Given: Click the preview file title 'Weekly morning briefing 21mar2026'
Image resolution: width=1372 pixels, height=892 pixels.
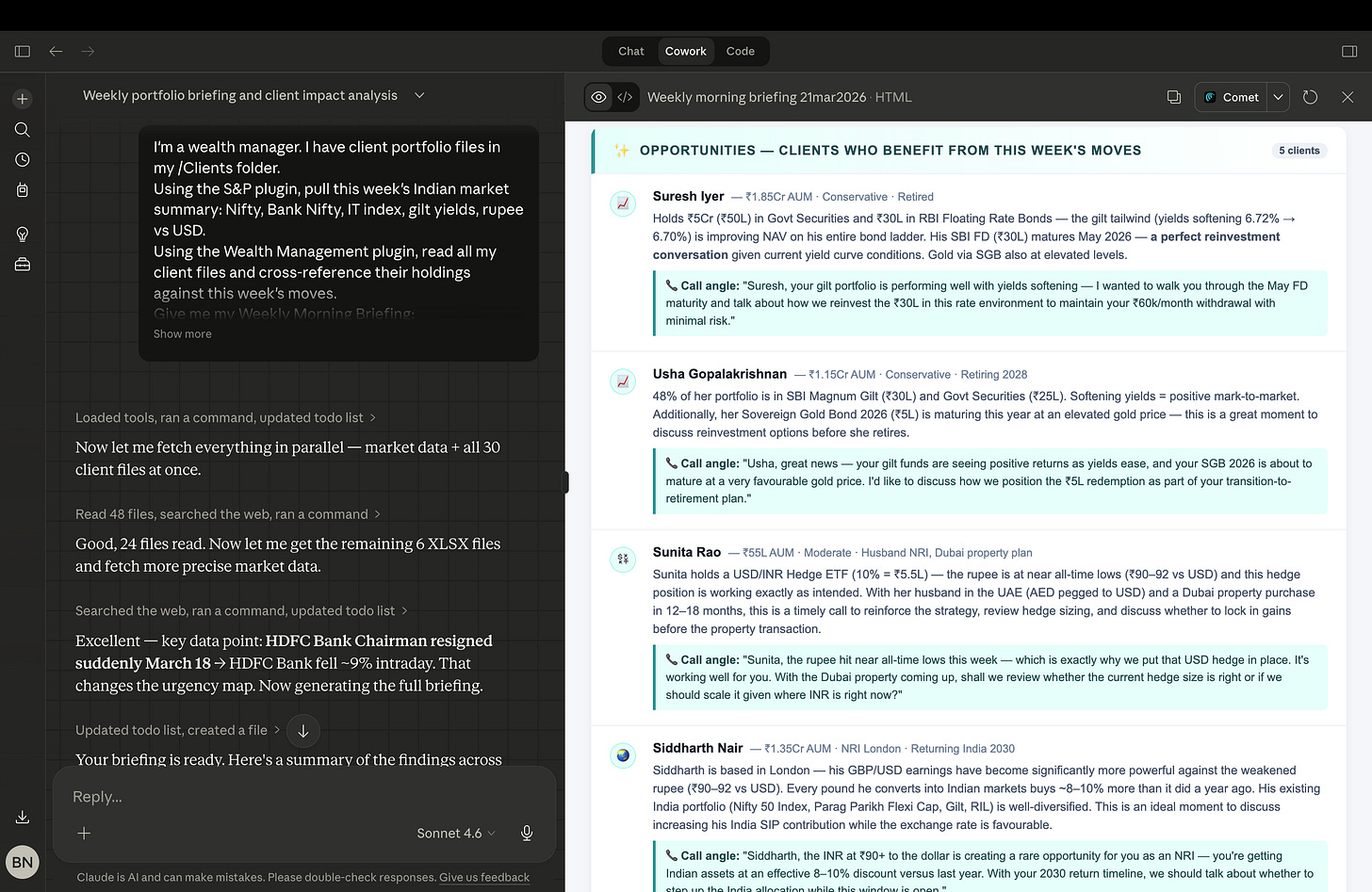Looking at the screenshot, I should (757, 97).
